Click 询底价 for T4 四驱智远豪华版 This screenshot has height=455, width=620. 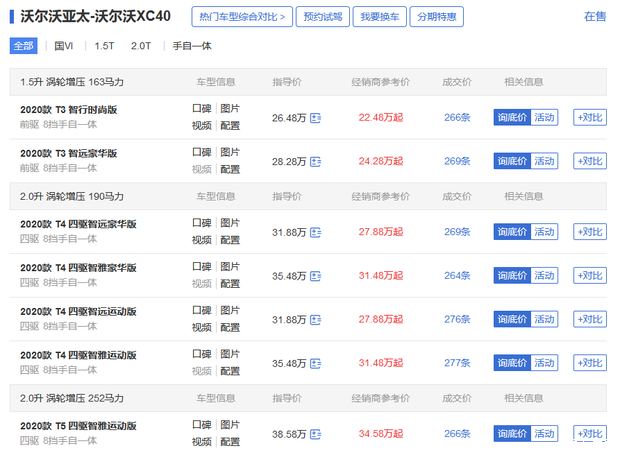click(512, 232)
